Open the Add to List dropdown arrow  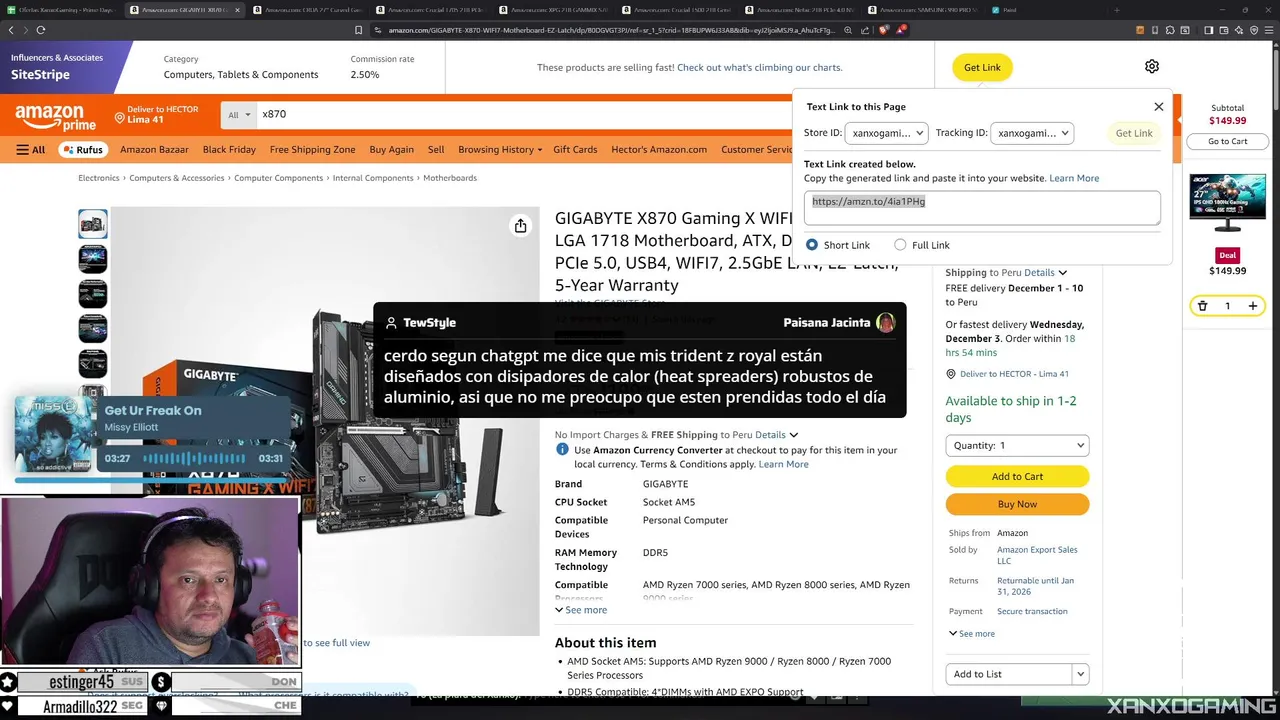(1080, 674)
